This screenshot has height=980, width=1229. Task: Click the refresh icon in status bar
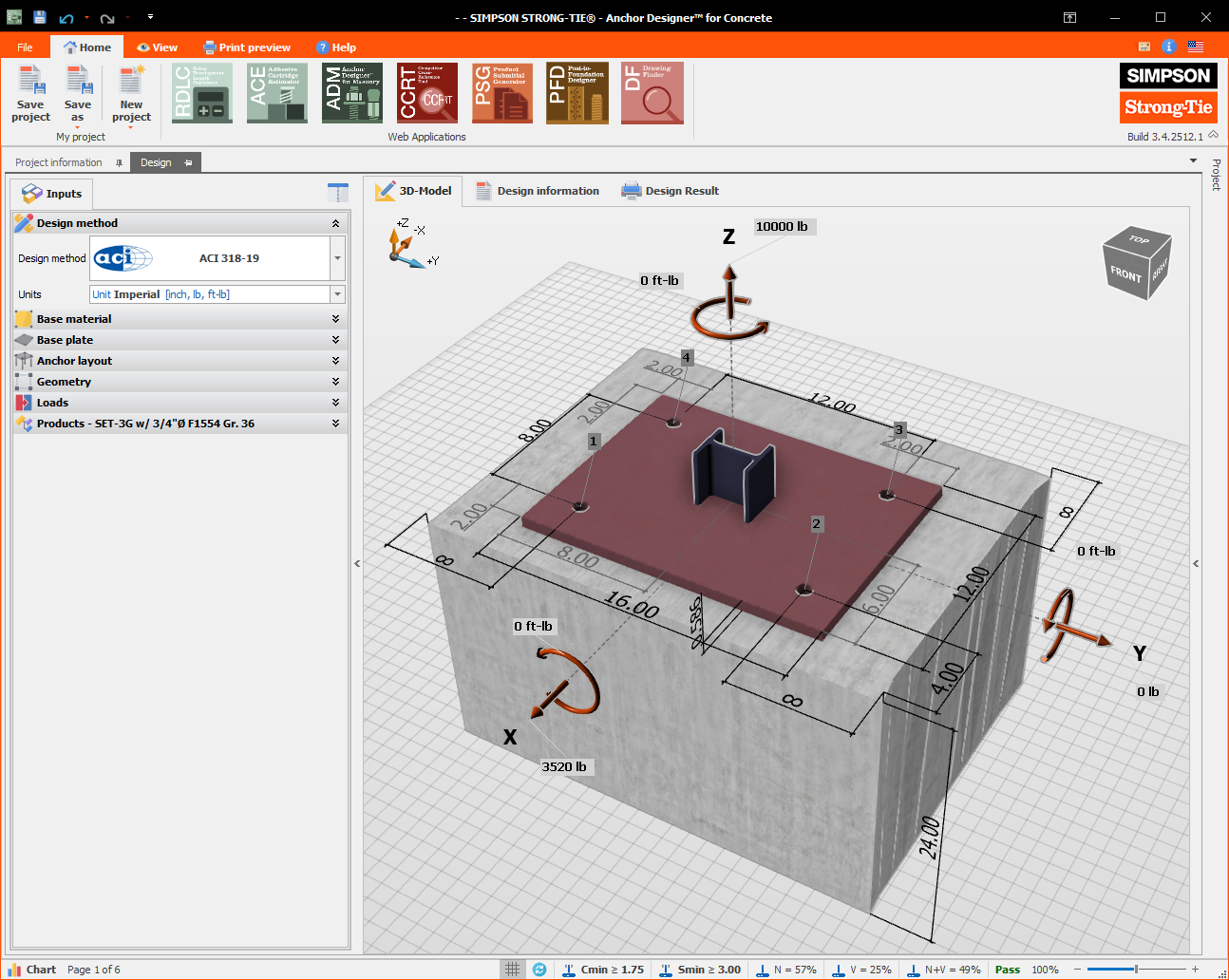[x=539, y=970]
